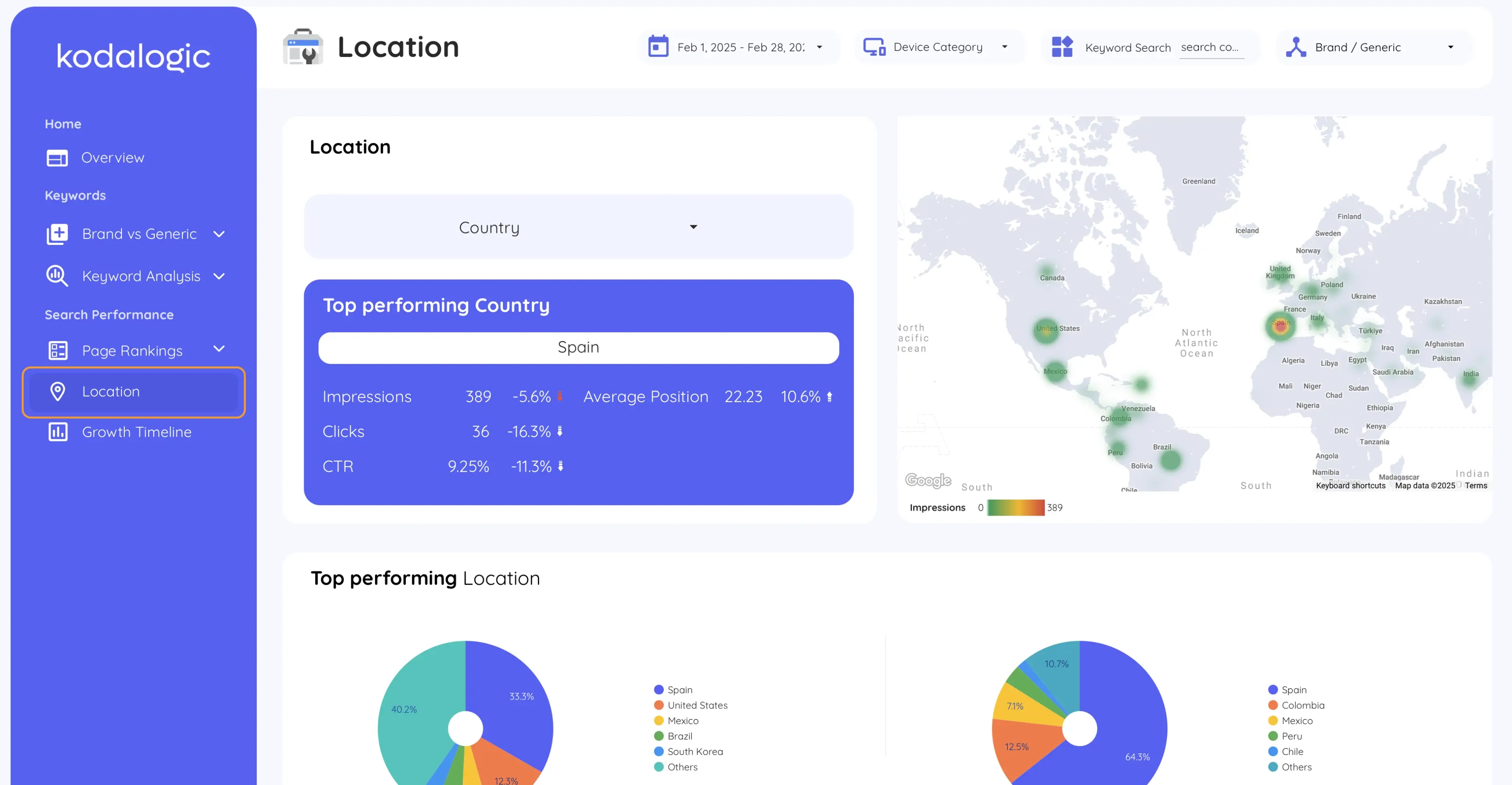
Task: Click the United States legend swatch
Action: tap(659, 705)
